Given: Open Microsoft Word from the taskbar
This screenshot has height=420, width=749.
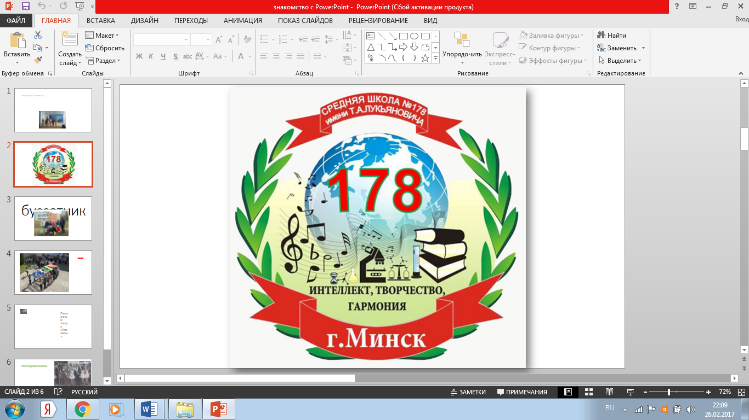Looking at the screenshot, I should (x=150, y=409).
